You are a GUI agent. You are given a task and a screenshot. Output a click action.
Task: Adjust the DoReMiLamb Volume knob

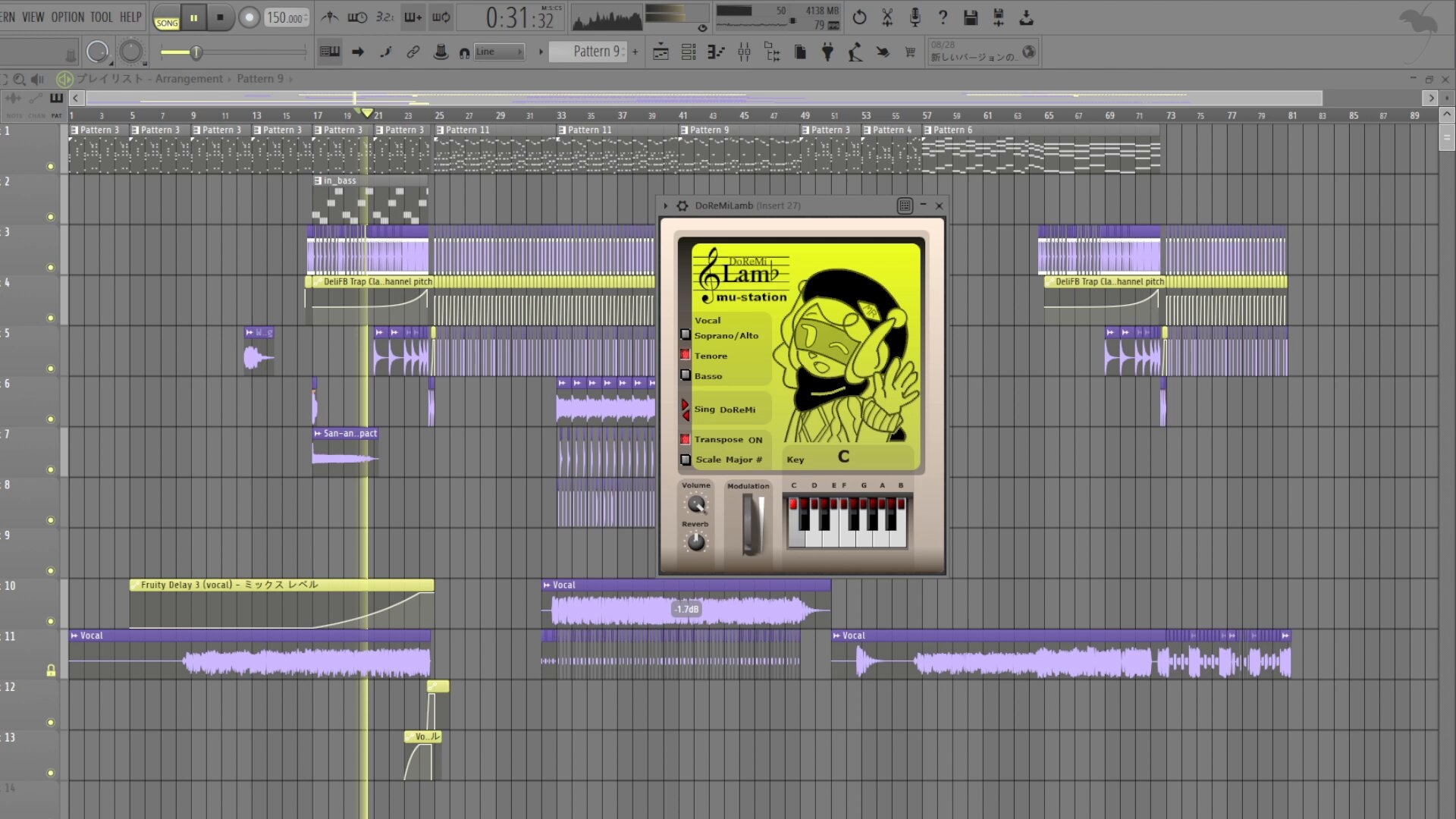[695, 504]
